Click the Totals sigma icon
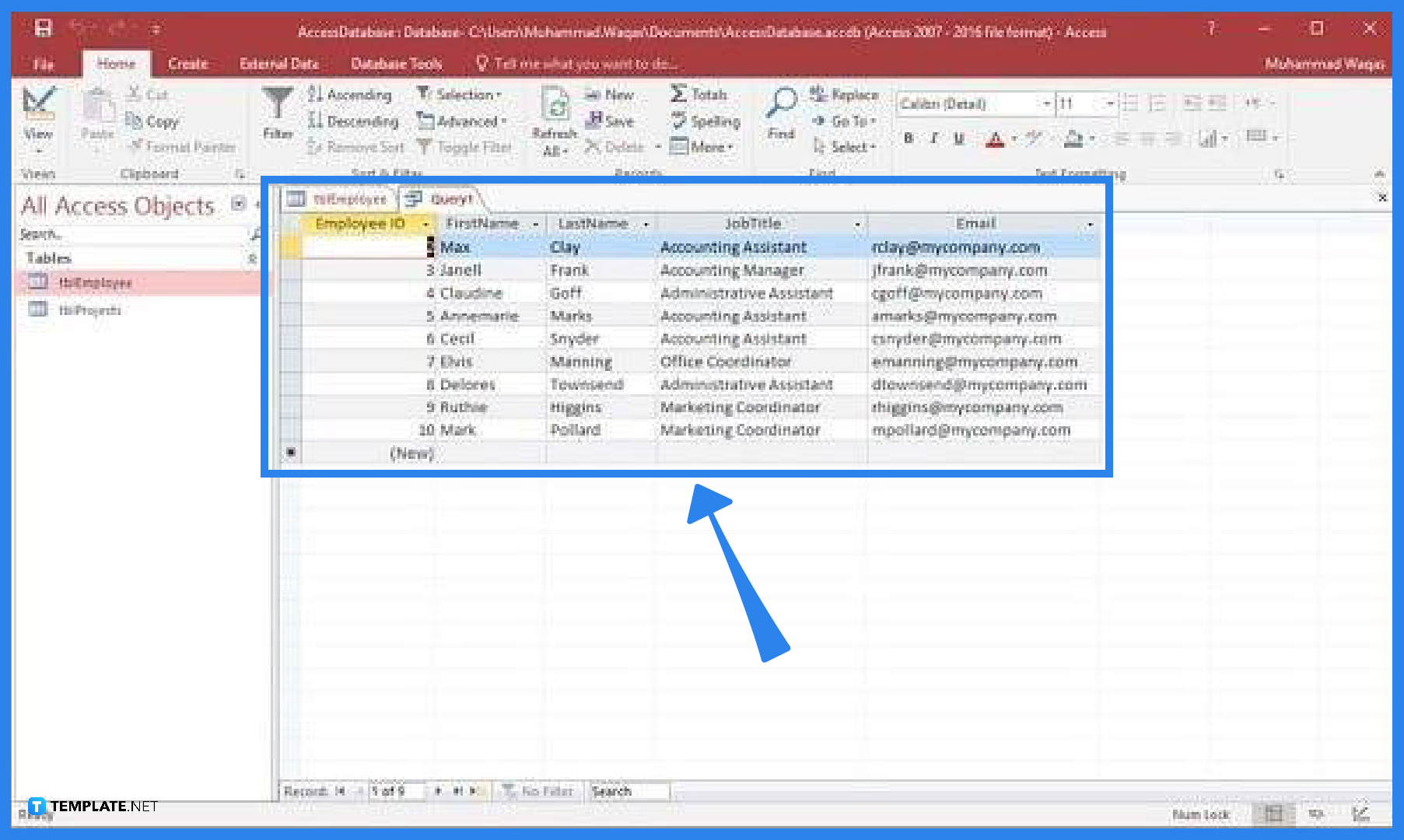The height and width of the screenshot is (840, 1404). coord(679,94)
